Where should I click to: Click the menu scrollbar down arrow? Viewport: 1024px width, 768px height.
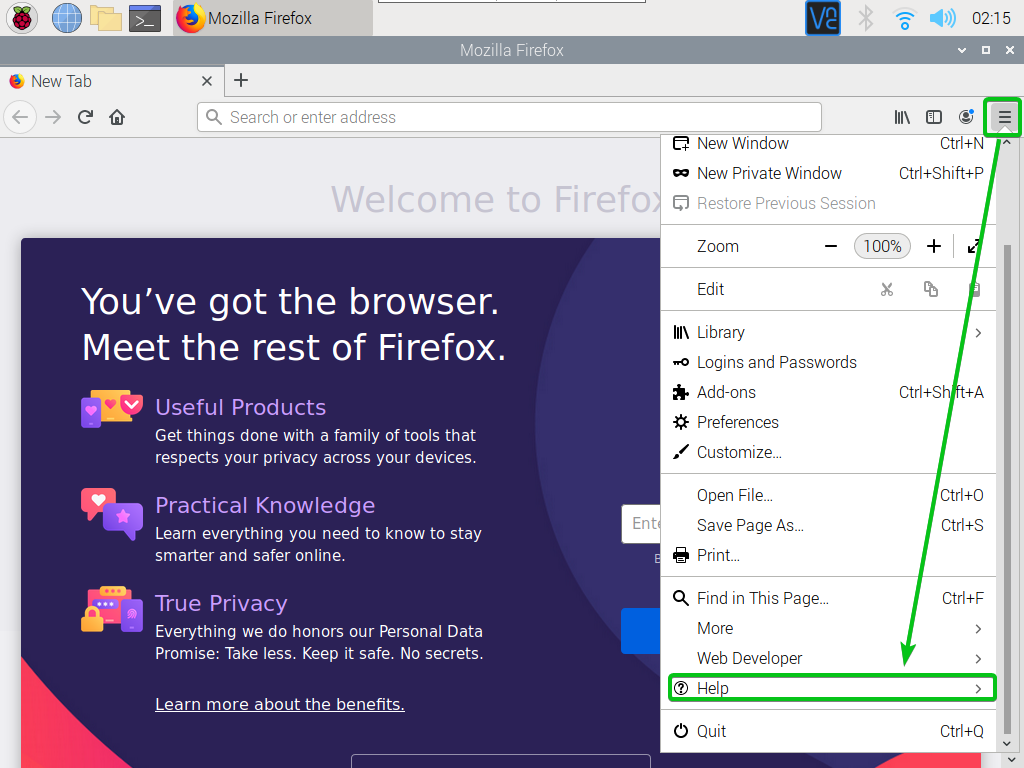(1007, 744)
